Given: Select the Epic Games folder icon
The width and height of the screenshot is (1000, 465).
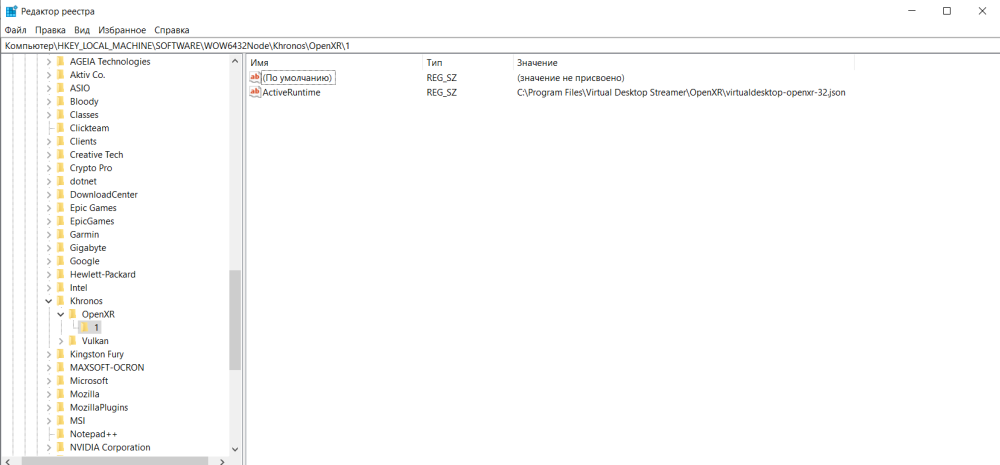Looking at the screenshot, I should pos(61,208).
